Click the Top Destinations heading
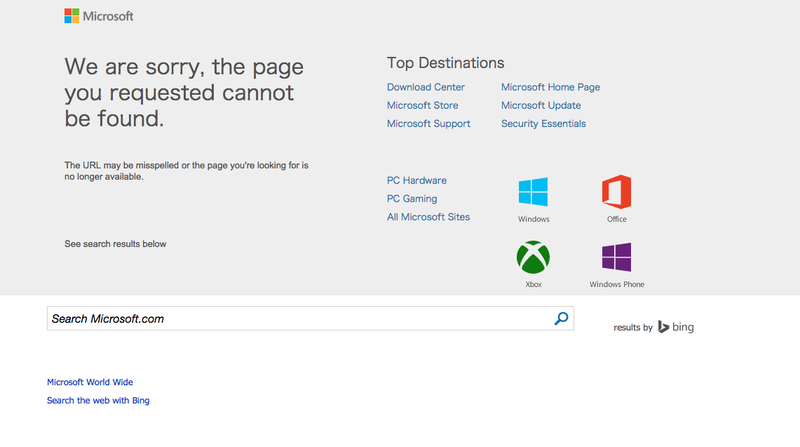 tap(445, 63)
